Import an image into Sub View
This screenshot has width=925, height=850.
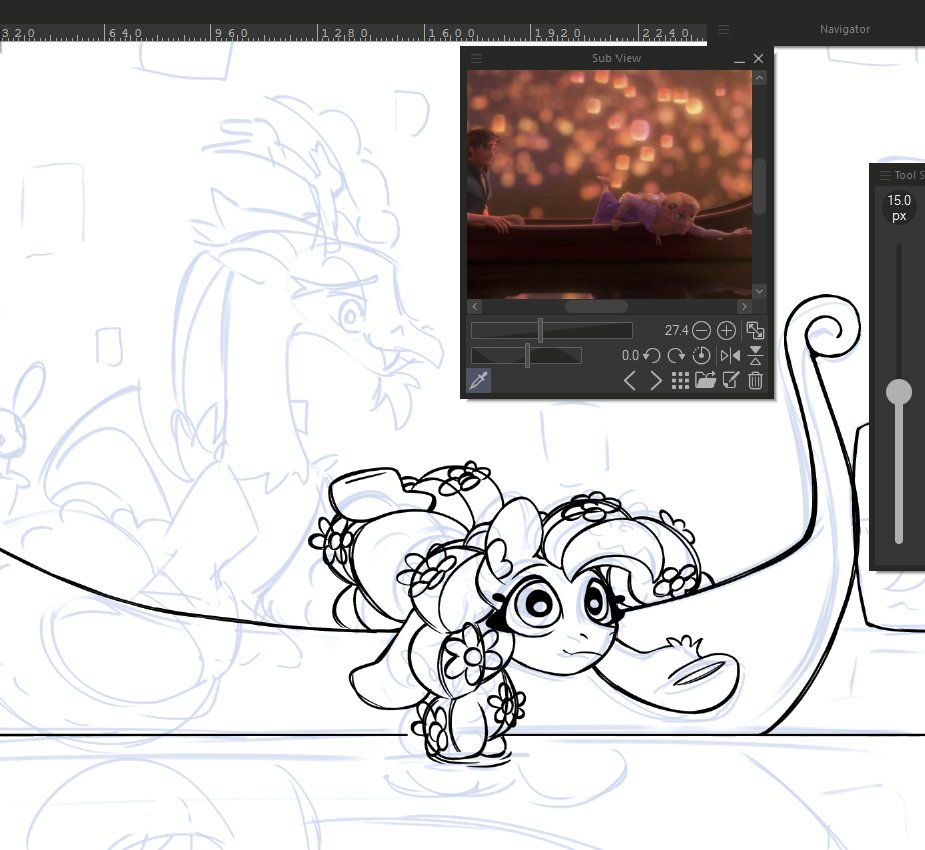(706, 380)
